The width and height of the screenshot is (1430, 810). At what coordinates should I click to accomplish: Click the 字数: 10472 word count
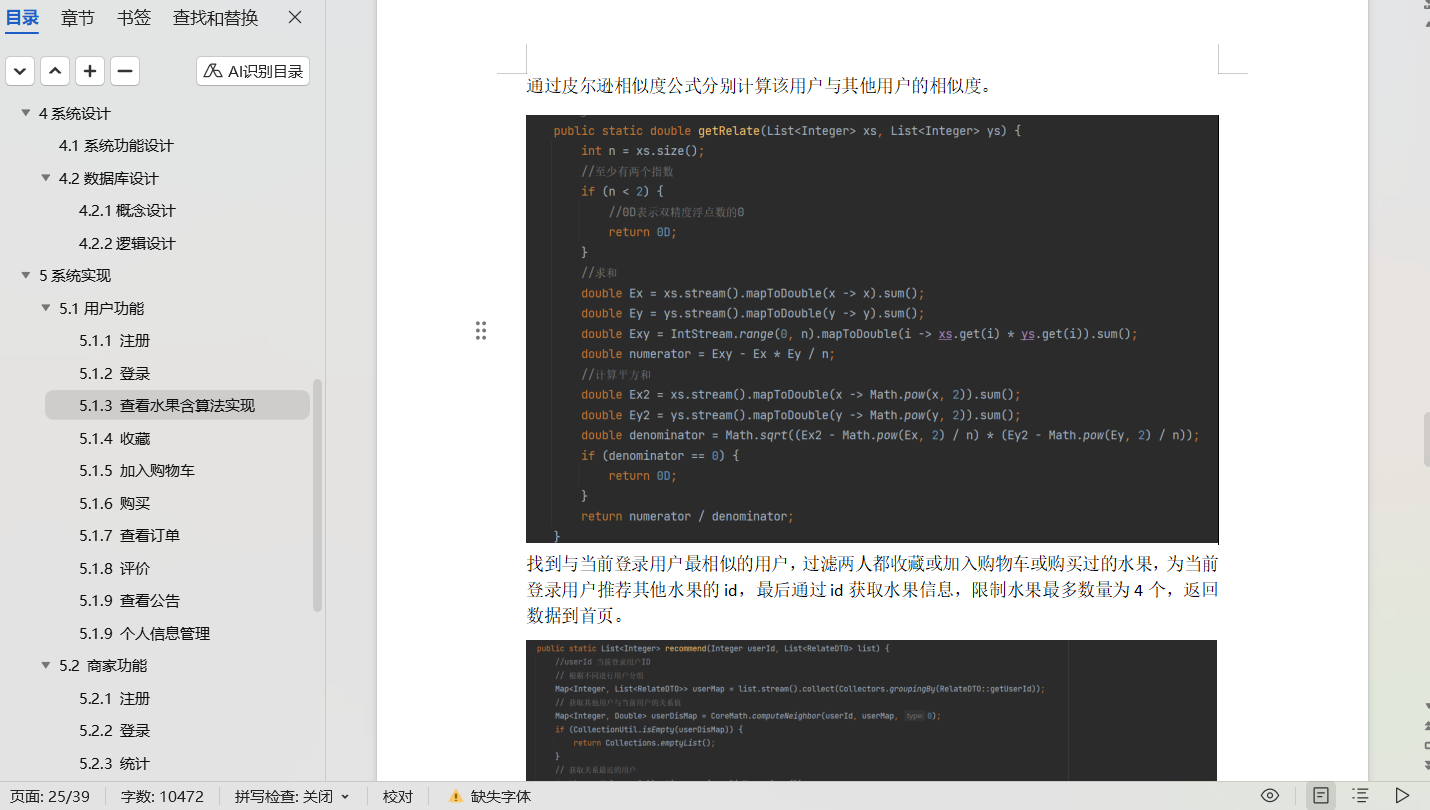[162, 797]
